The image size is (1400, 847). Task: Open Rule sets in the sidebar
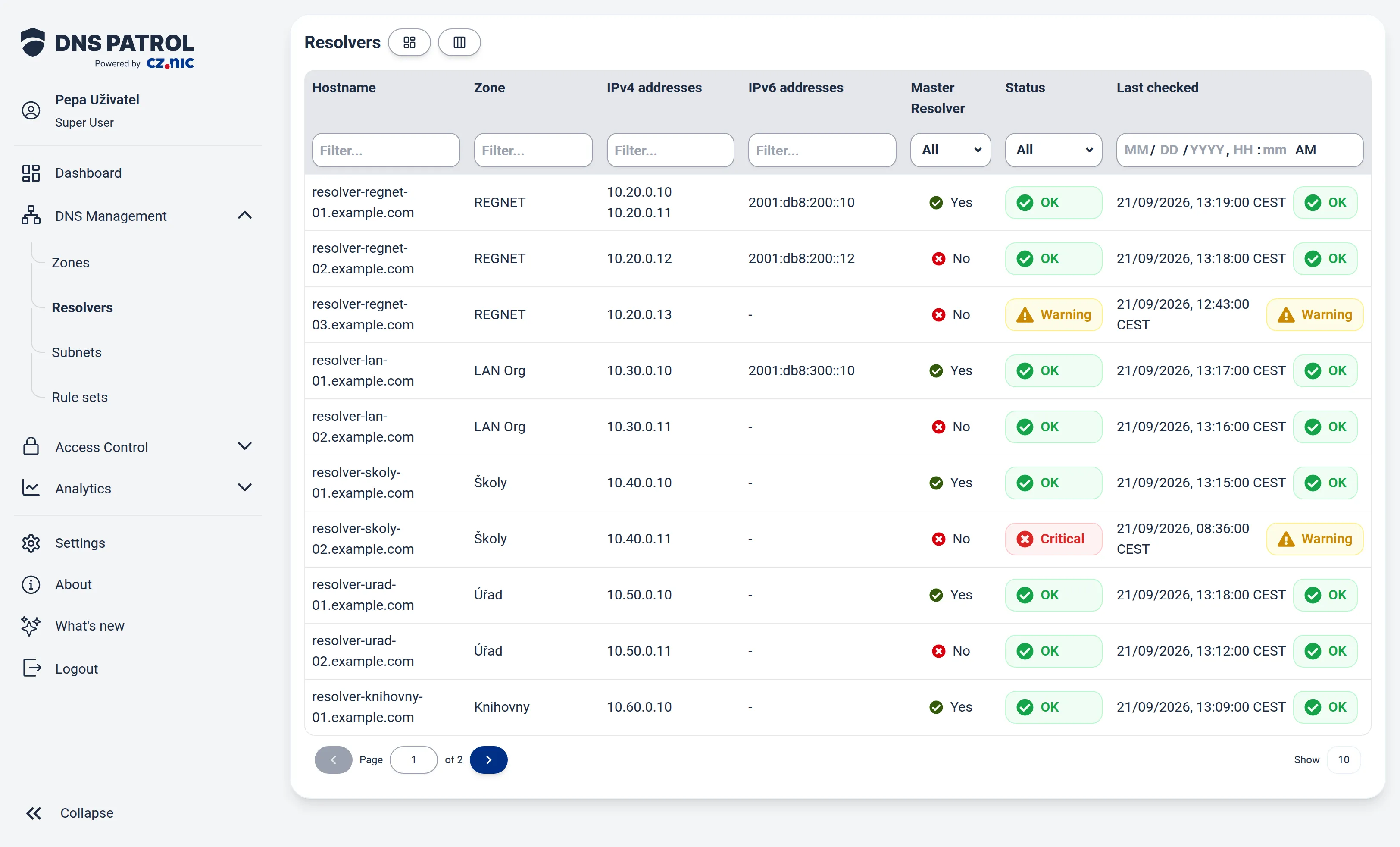point(80,397)
